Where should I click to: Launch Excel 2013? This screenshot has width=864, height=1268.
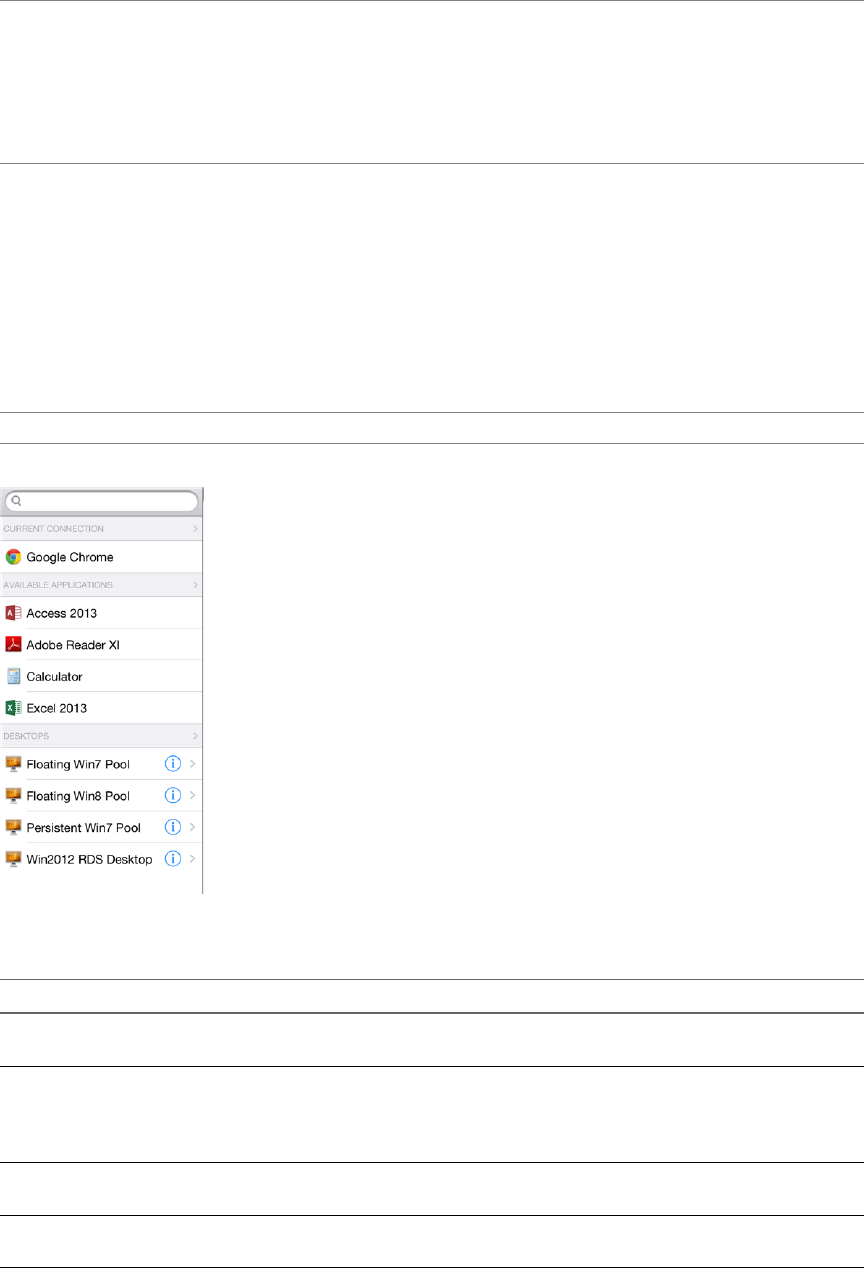(57, 708)
